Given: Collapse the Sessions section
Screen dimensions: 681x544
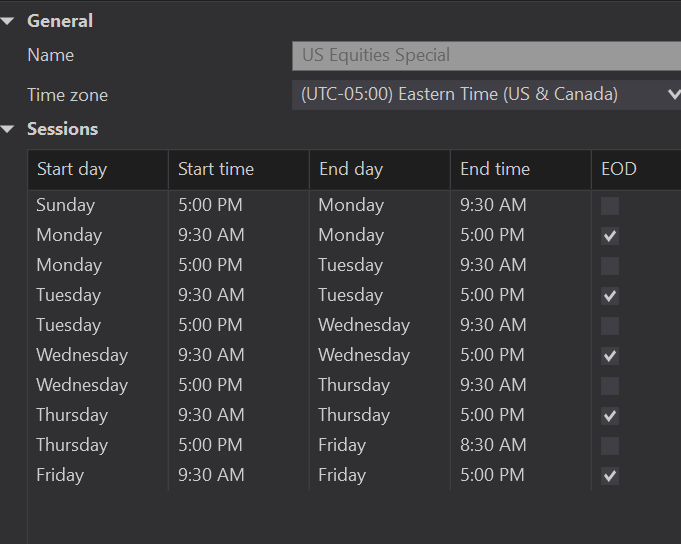Looking at the screenshot, I should [8, 129].
